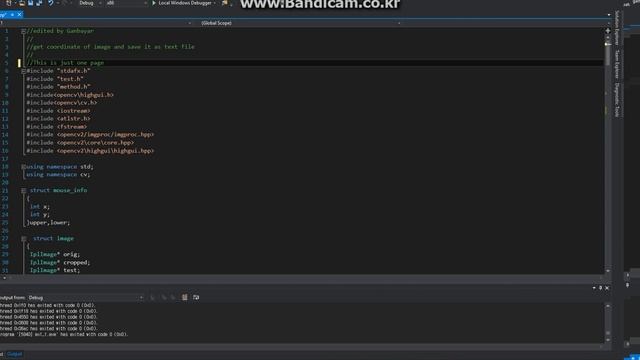640x360 pixels.
Task: Select the Output tab at bottom
Action: pos(15,354)
